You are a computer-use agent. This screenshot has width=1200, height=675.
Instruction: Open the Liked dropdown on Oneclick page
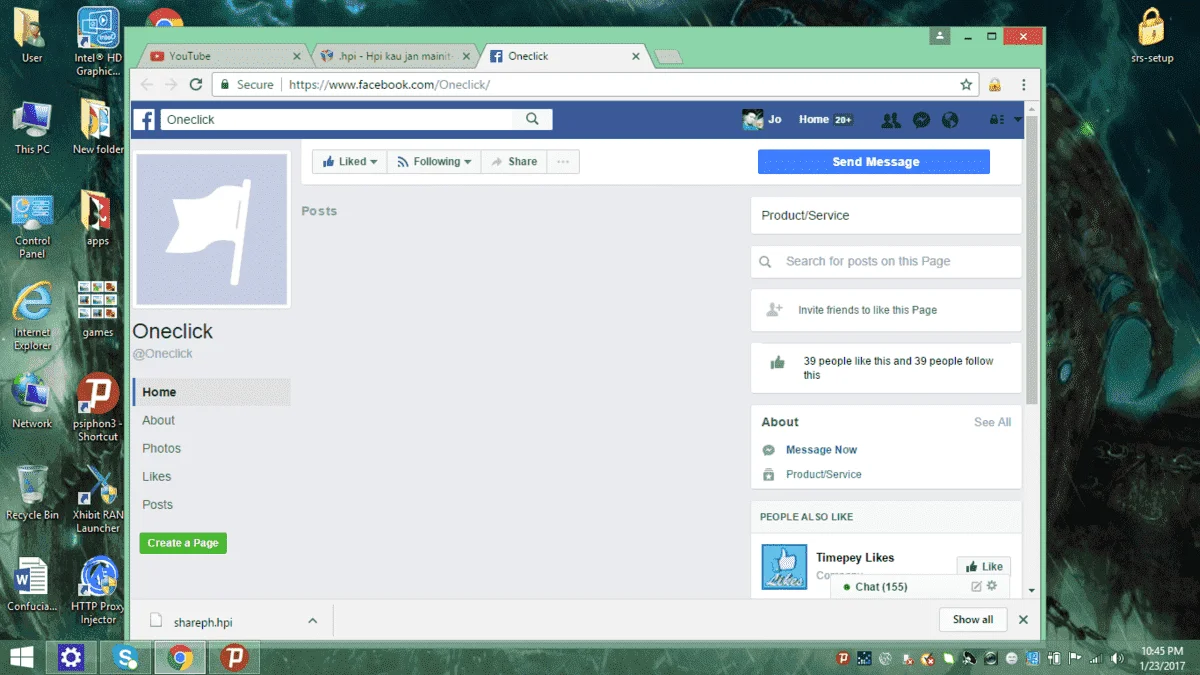(x=349, y=162)
